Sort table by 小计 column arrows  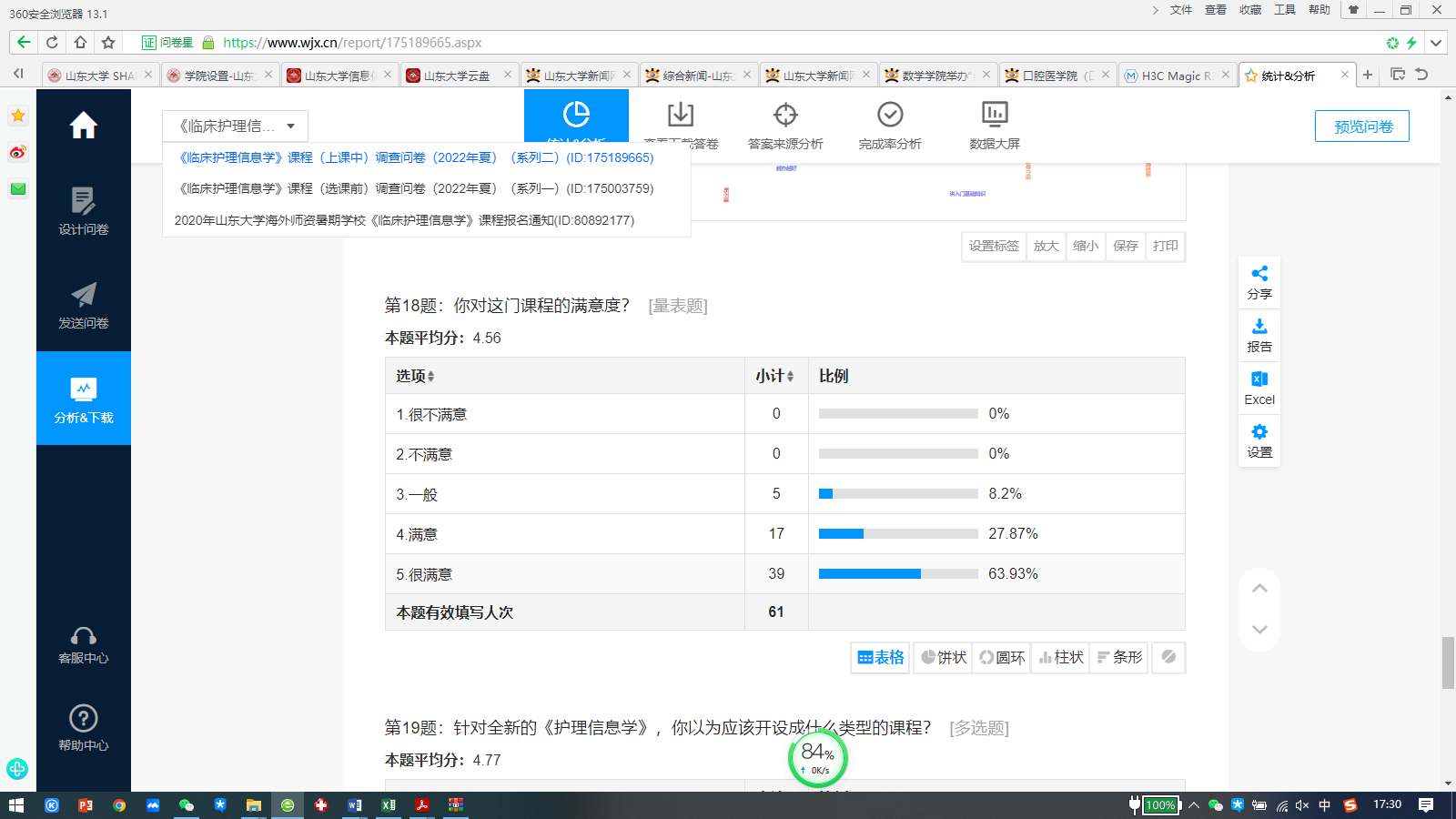(790, 377)
